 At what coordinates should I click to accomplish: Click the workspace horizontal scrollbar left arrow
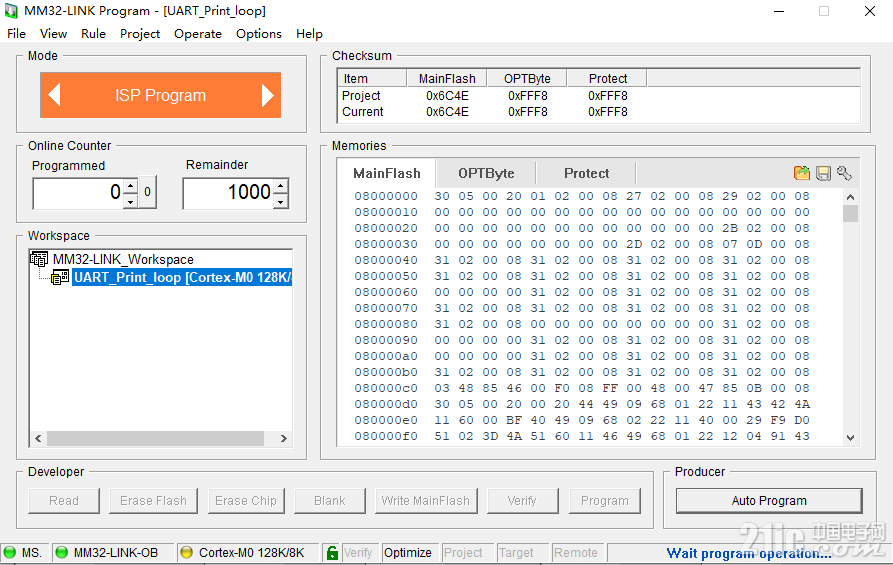point(38,439)
